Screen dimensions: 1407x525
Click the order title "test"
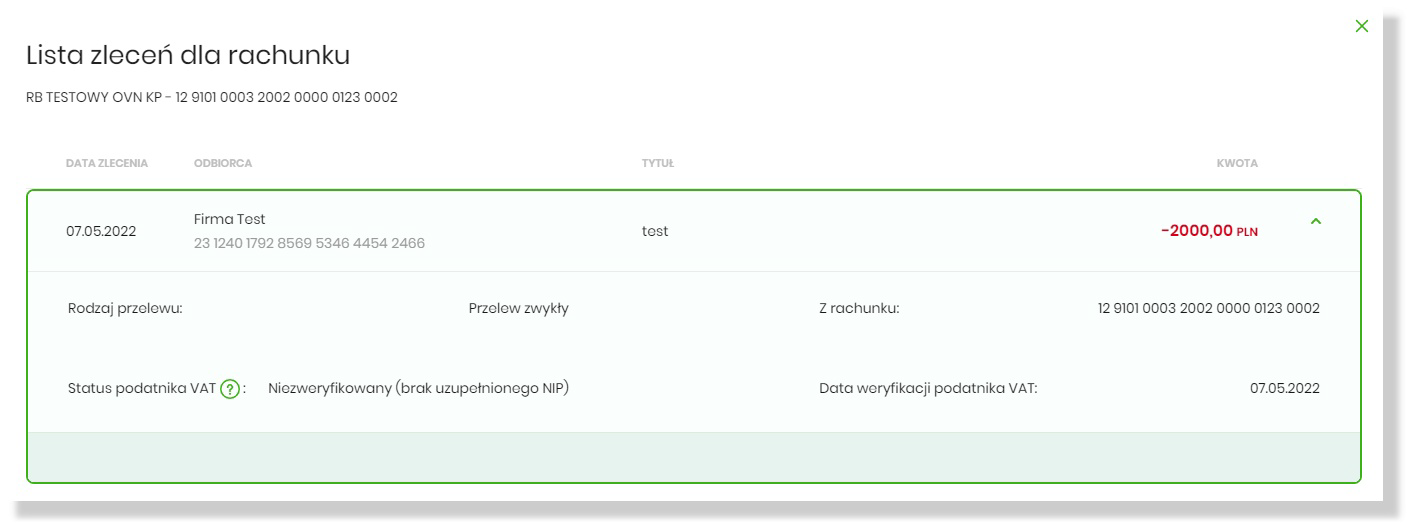point(655,232)
